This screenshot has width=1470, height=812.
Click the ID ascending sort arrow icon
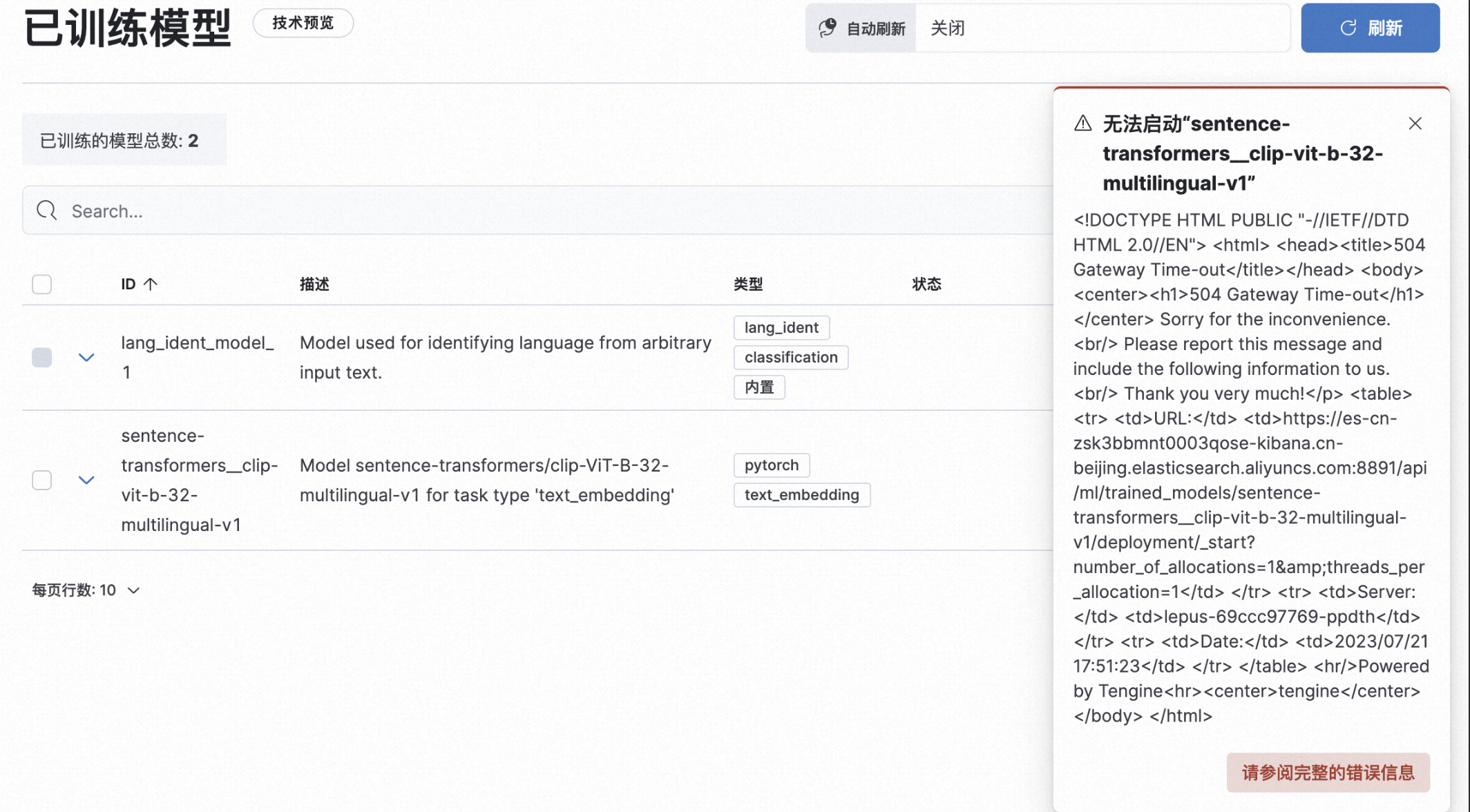click(151, 284)
